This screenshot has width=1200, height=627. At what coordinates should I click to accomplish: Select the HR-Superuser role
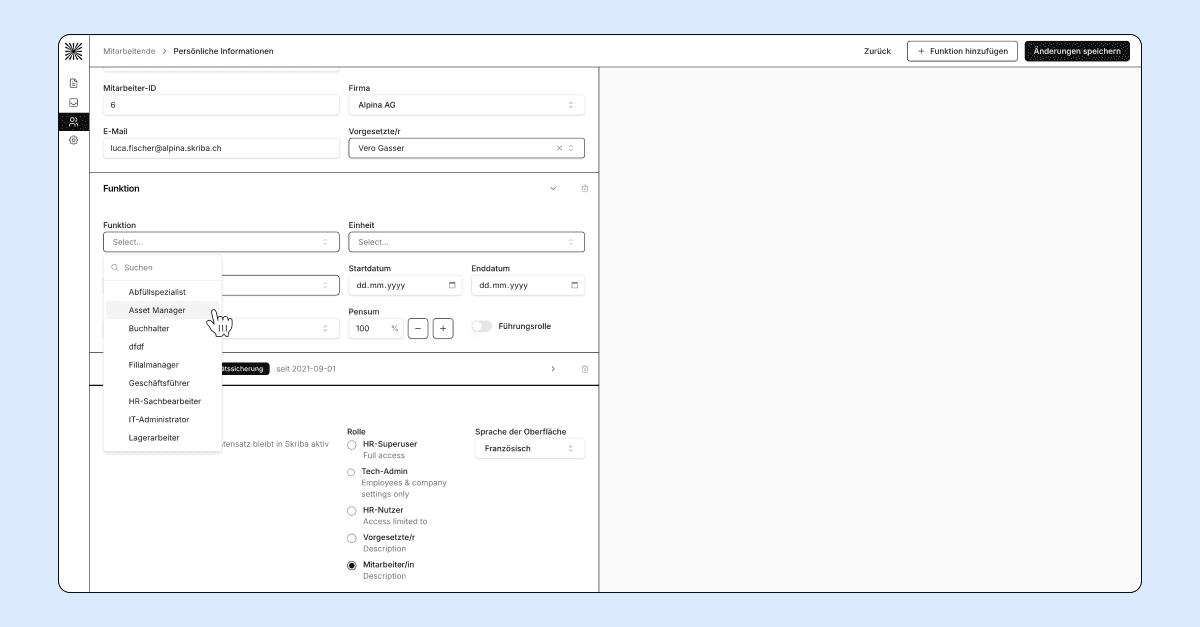(351, 444)
